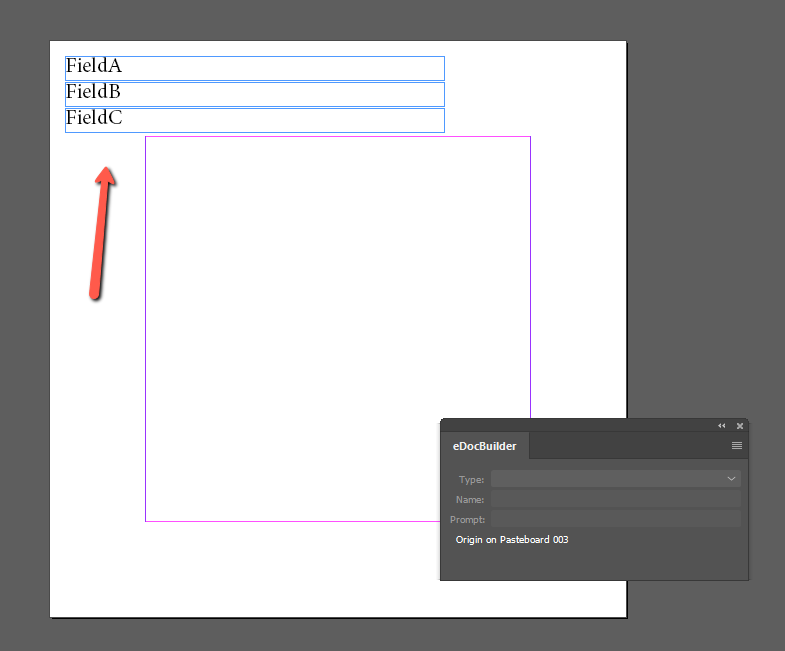Click the 'Type:' label
Screen dimensions: 785x651
tap(471, 480)
